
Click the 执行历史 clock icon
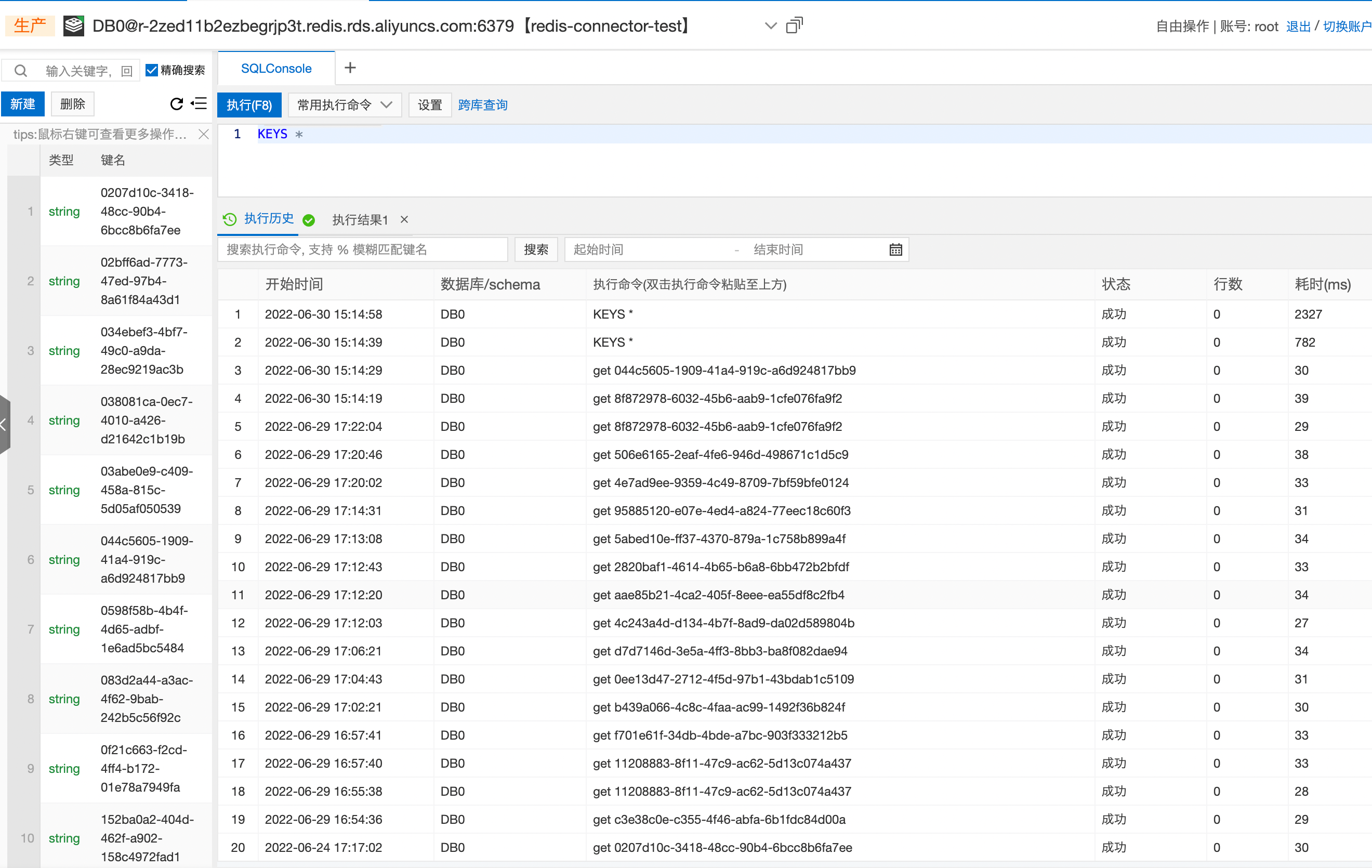tap(230, 219)
